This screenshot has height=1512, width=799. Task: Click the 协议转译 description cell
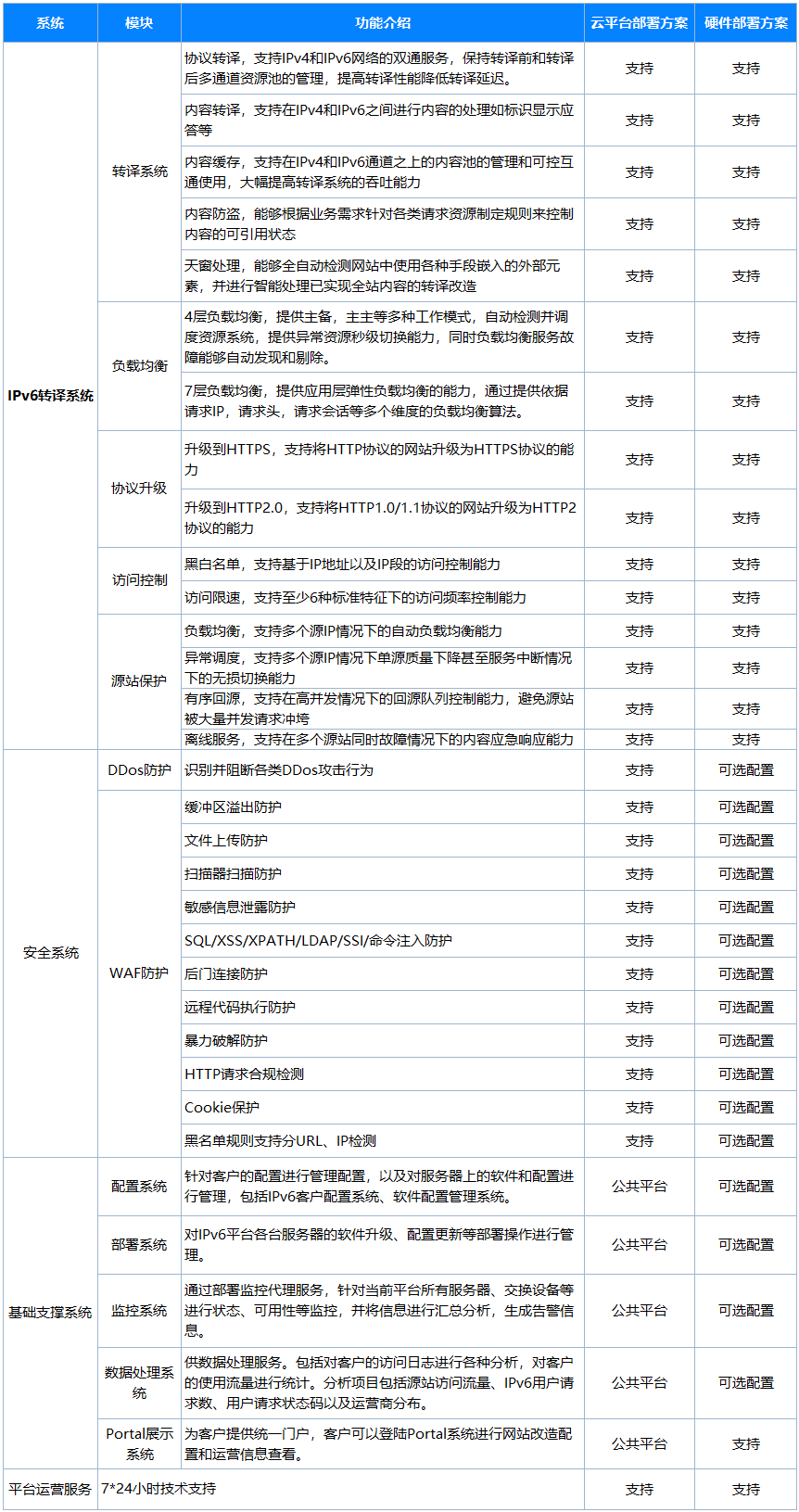[383, 69]
